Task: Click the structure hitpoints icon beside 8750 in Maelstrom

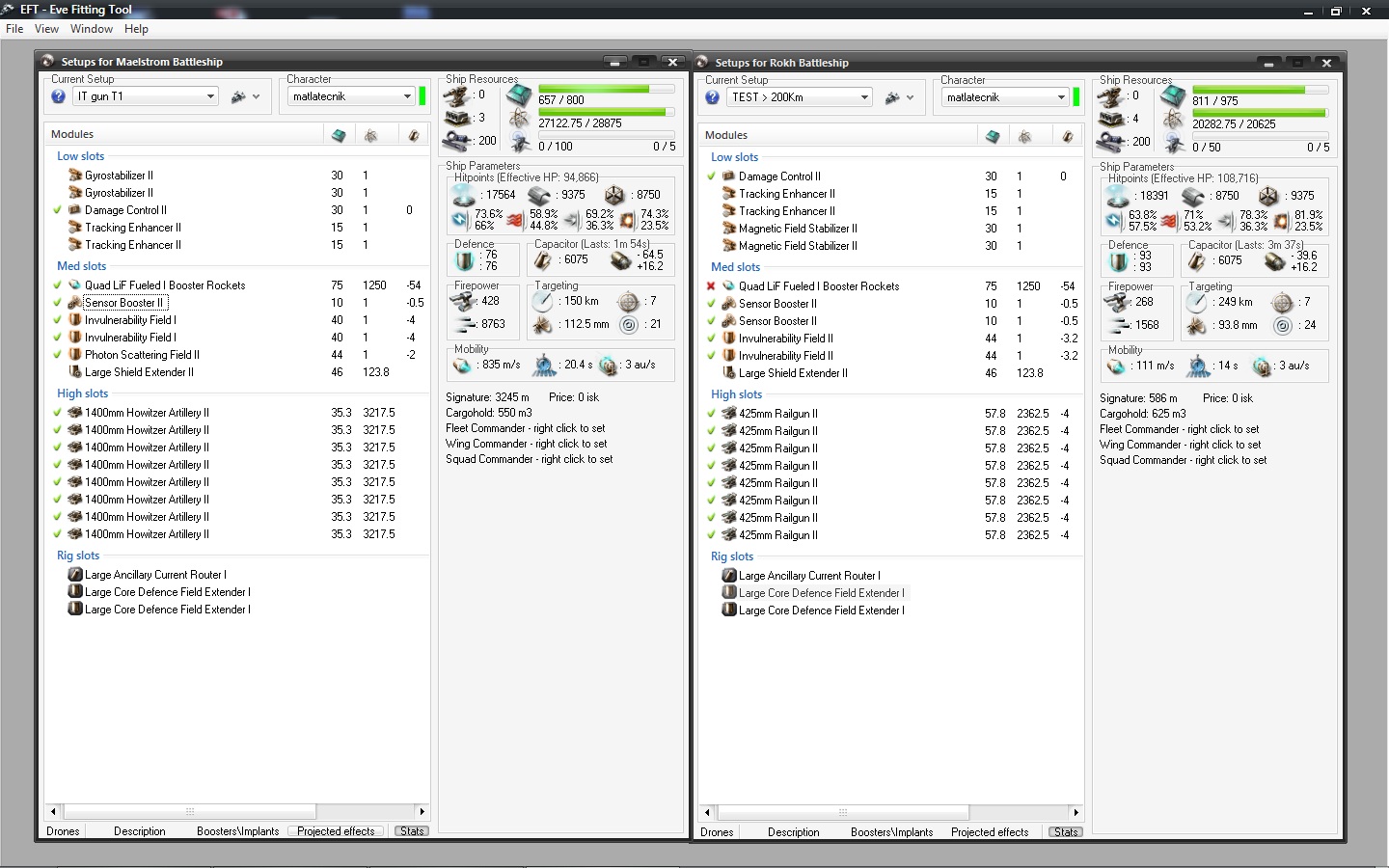Action: coord(614,195)
